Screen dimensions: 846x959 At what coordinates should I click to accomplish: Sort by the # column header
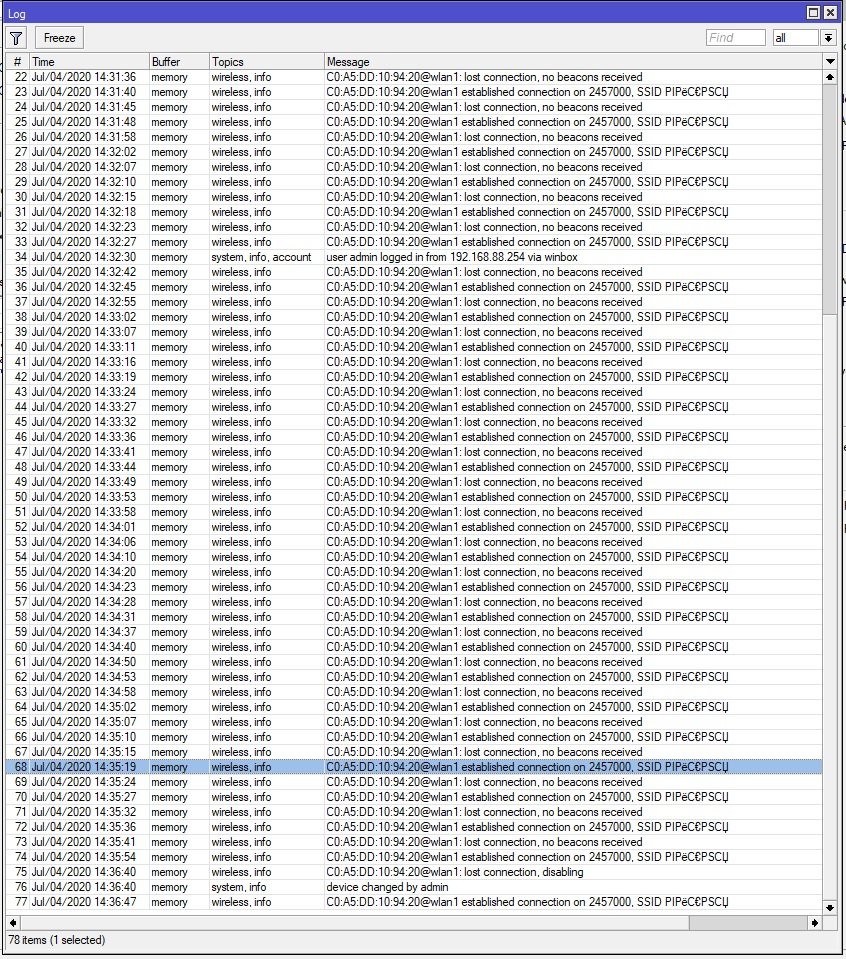point(18,61)
